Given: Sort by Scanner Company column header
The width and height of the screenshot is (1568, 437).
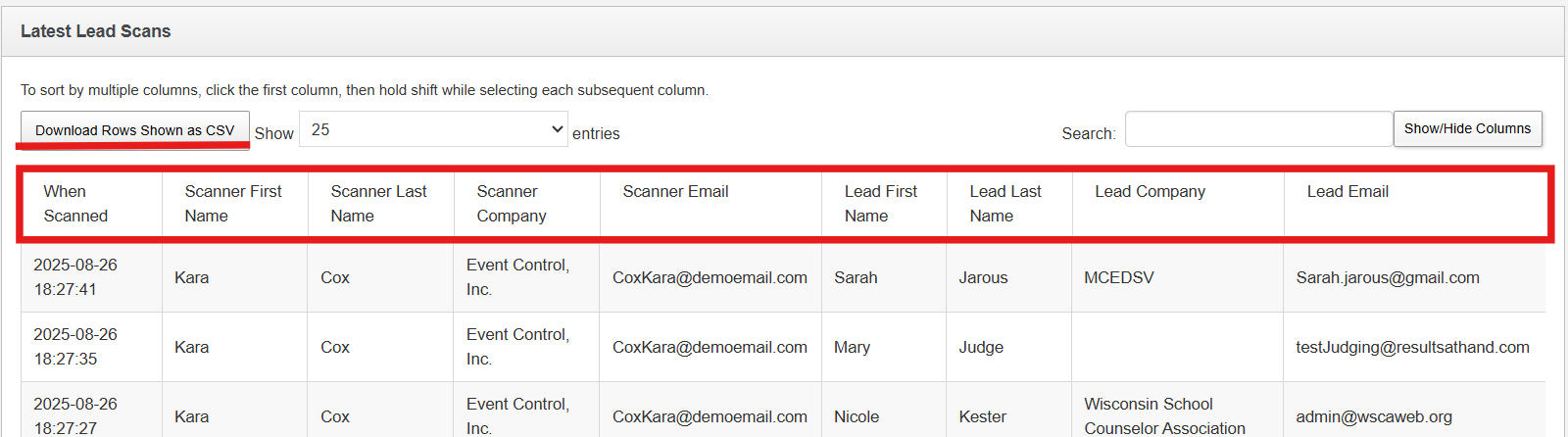Looking at the screenshot, I should point(512,204).
